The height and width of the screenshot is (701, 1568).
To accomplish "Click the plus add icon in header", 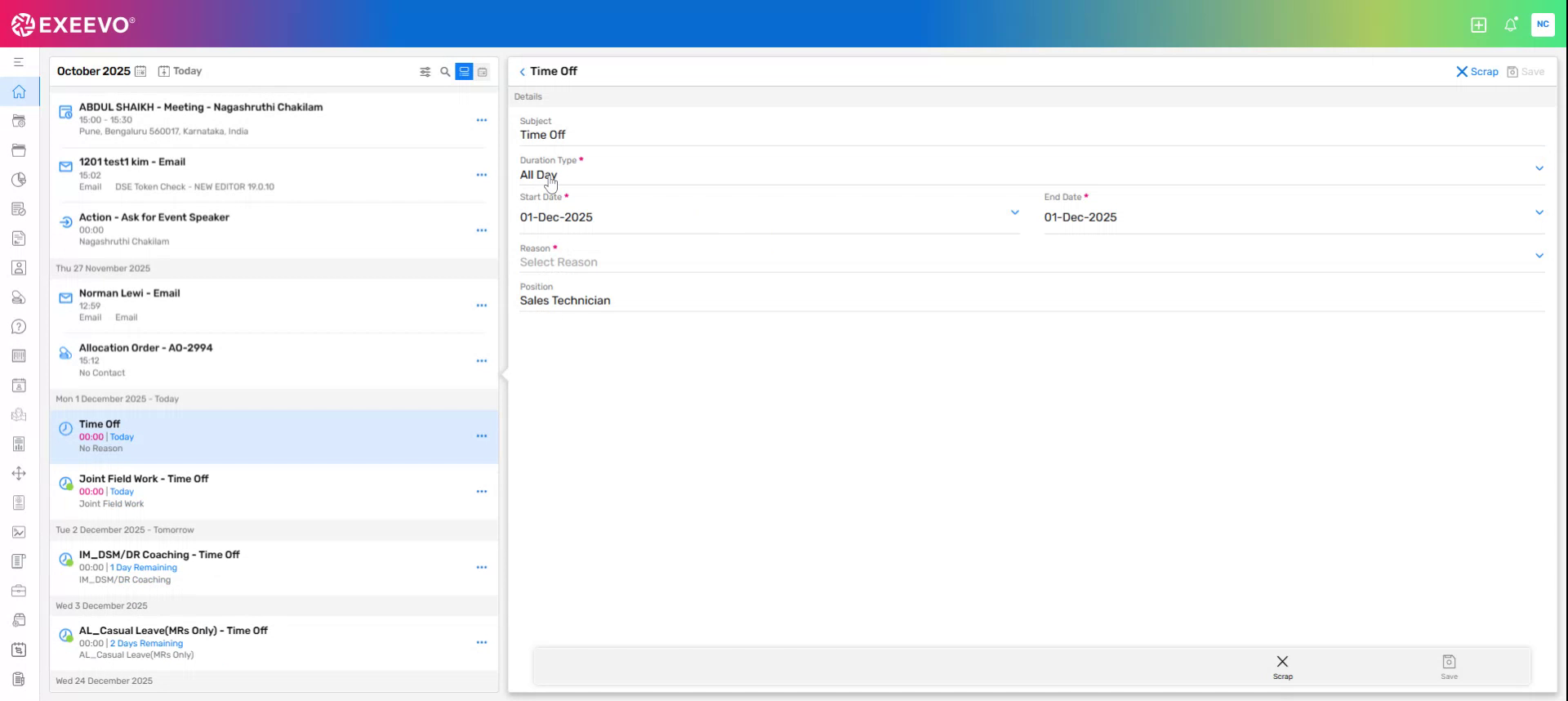I will click(1478, 25).
